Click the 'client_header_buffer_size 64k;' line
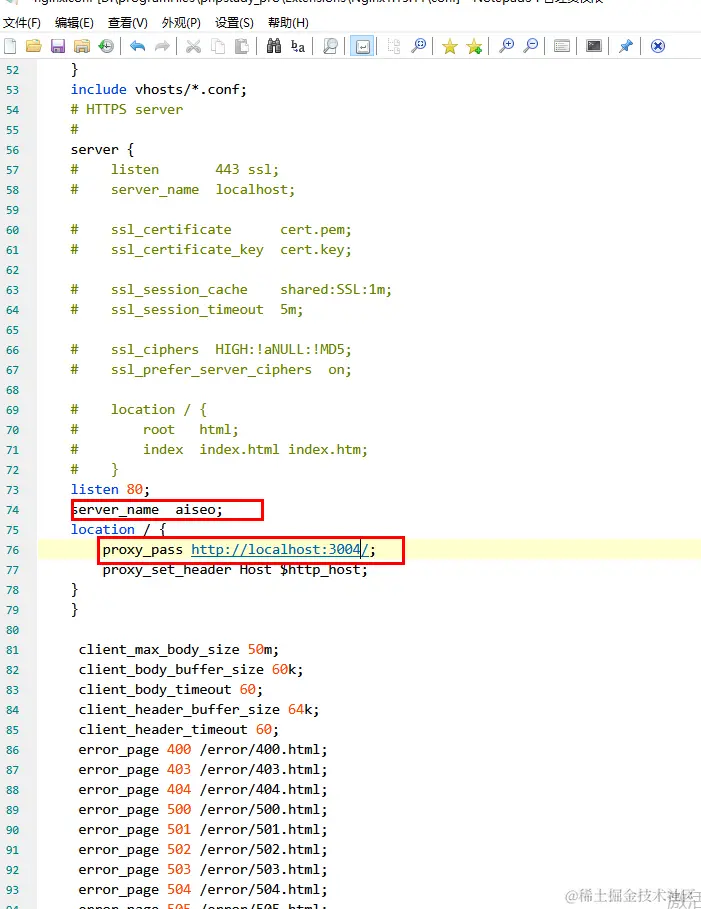Image resolution: width=701 pixels, height=909 pixels. (x=199, y=710)
